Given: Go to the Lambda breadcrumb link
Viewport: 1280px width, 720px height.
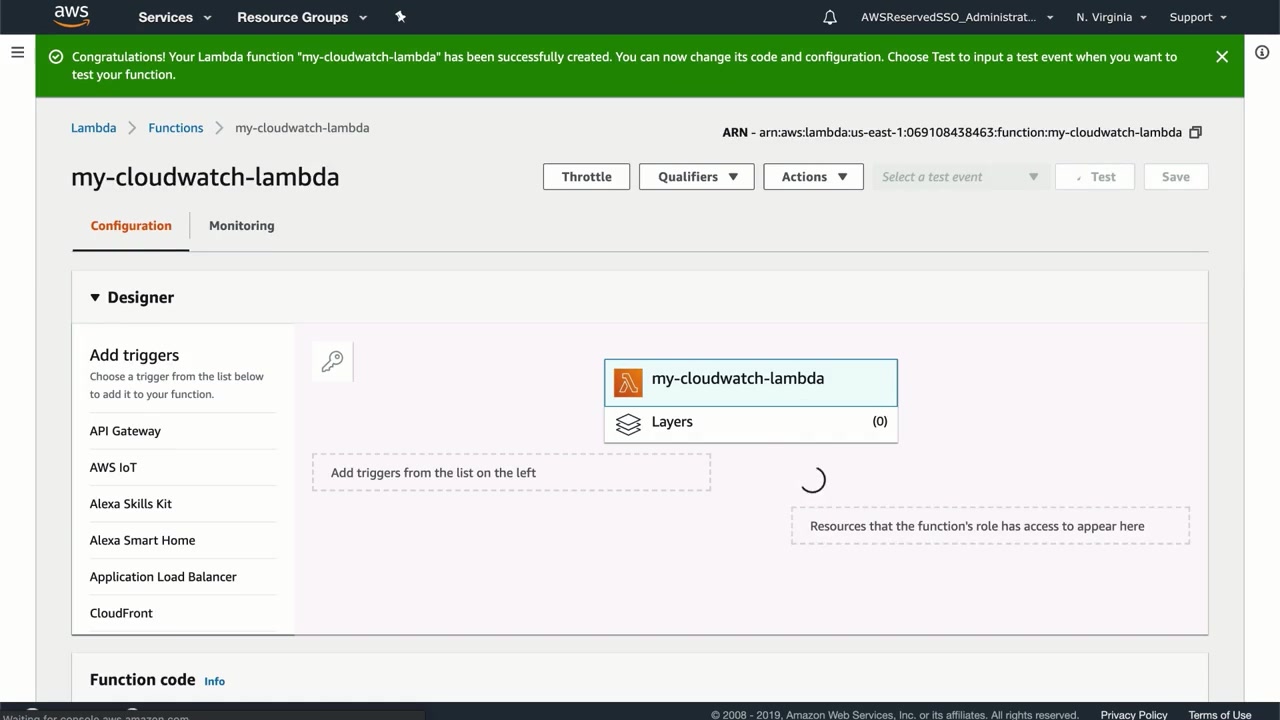Looking at the screenshot, I should pyautogui.click(x=93, y=128).
